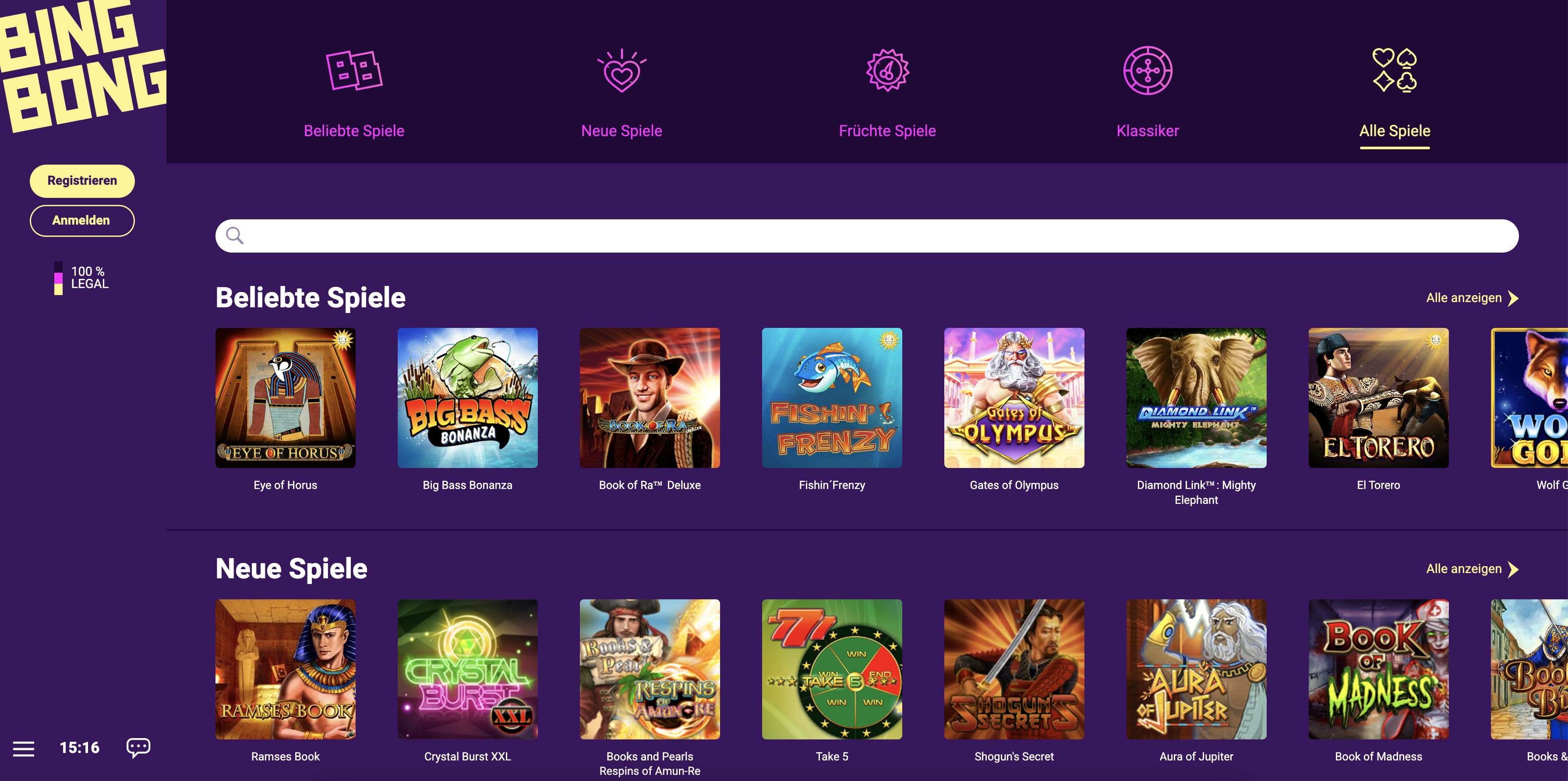
Task: Open the Big Bass Bonanza game thumbnail
Action: 467,398
